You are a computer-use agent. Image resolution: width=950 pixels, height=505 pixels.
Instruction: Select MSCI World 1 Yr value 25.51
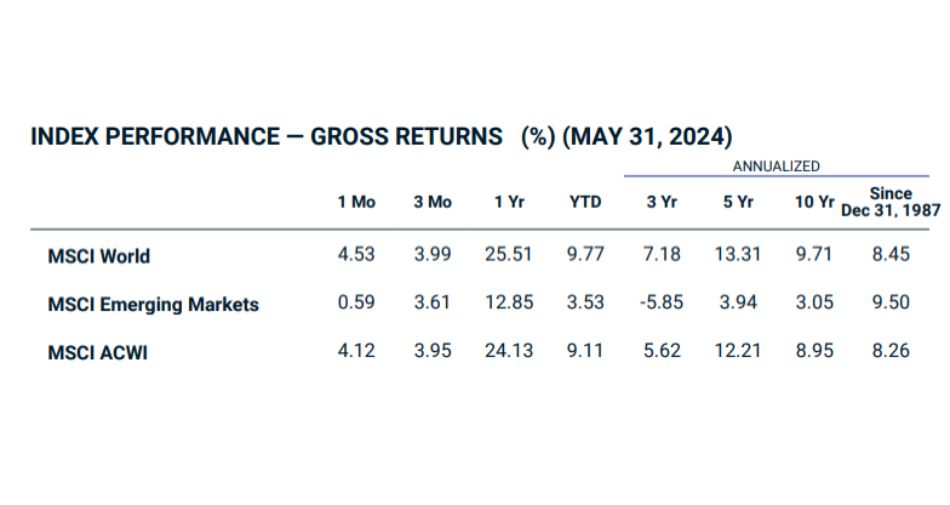[509, 254]
